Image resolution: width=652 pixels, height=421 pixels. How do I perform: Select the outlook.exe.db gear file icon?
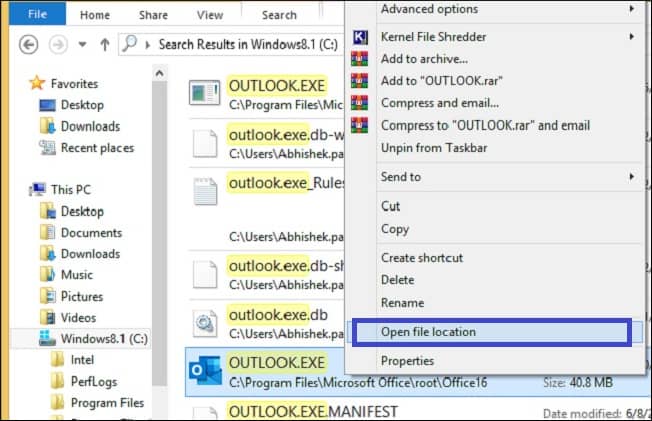[x=205, y=324]
